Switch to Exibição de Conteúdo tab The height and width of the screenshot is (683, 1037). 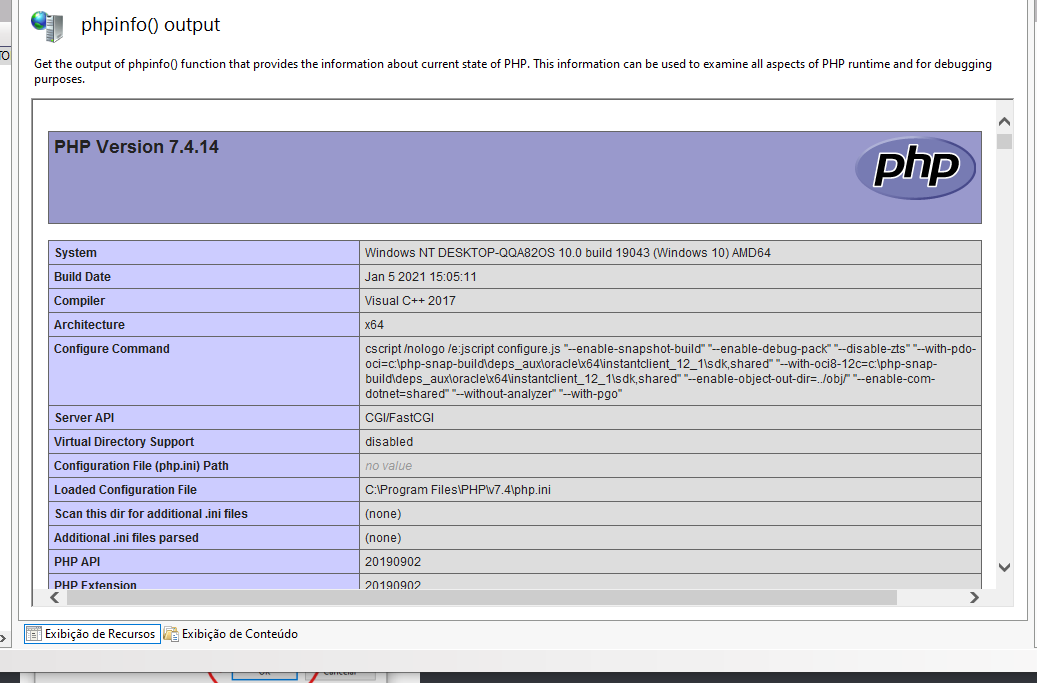239,634
